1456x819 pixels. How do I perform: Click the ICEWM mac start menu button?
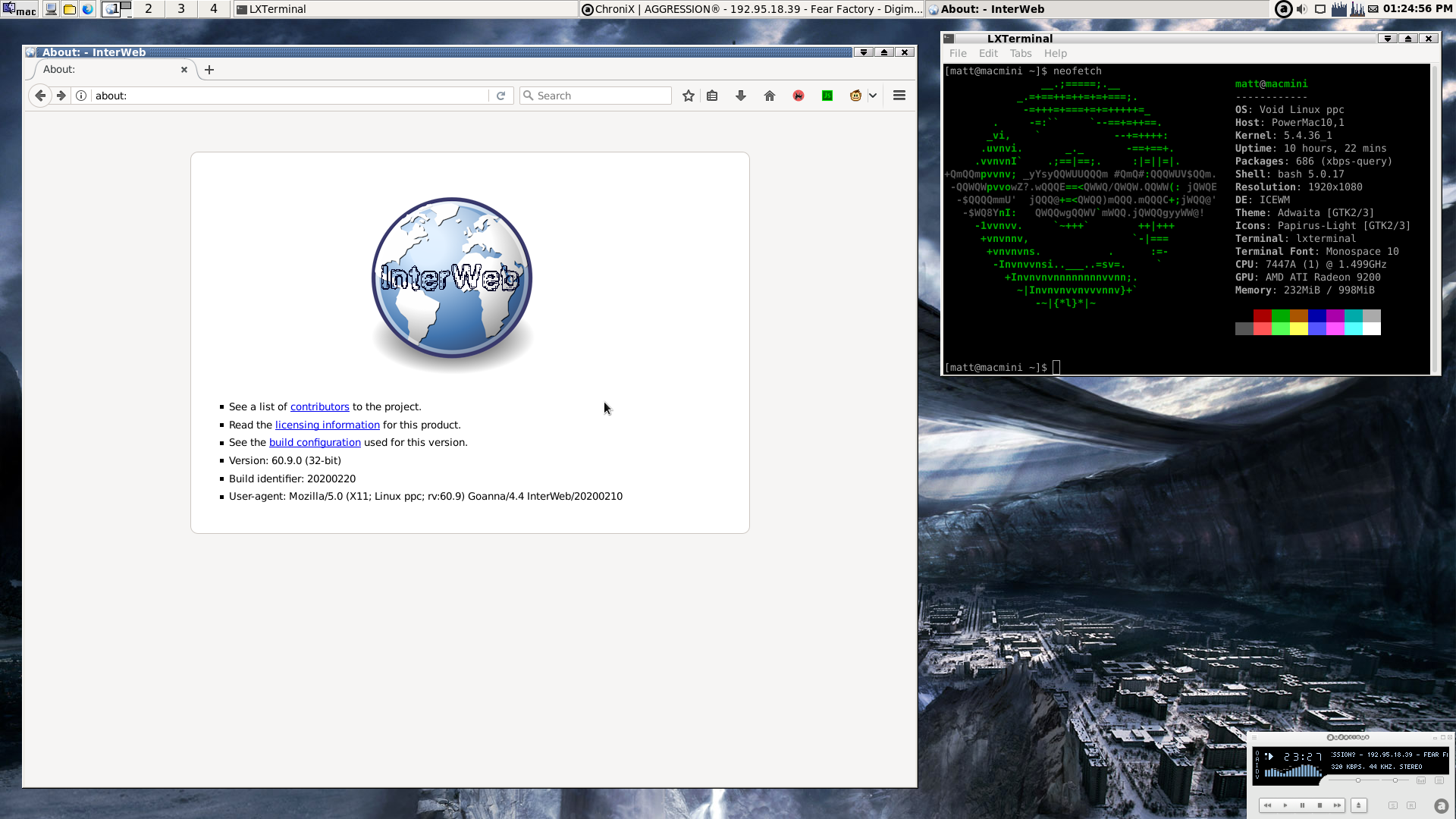(20, 9)
